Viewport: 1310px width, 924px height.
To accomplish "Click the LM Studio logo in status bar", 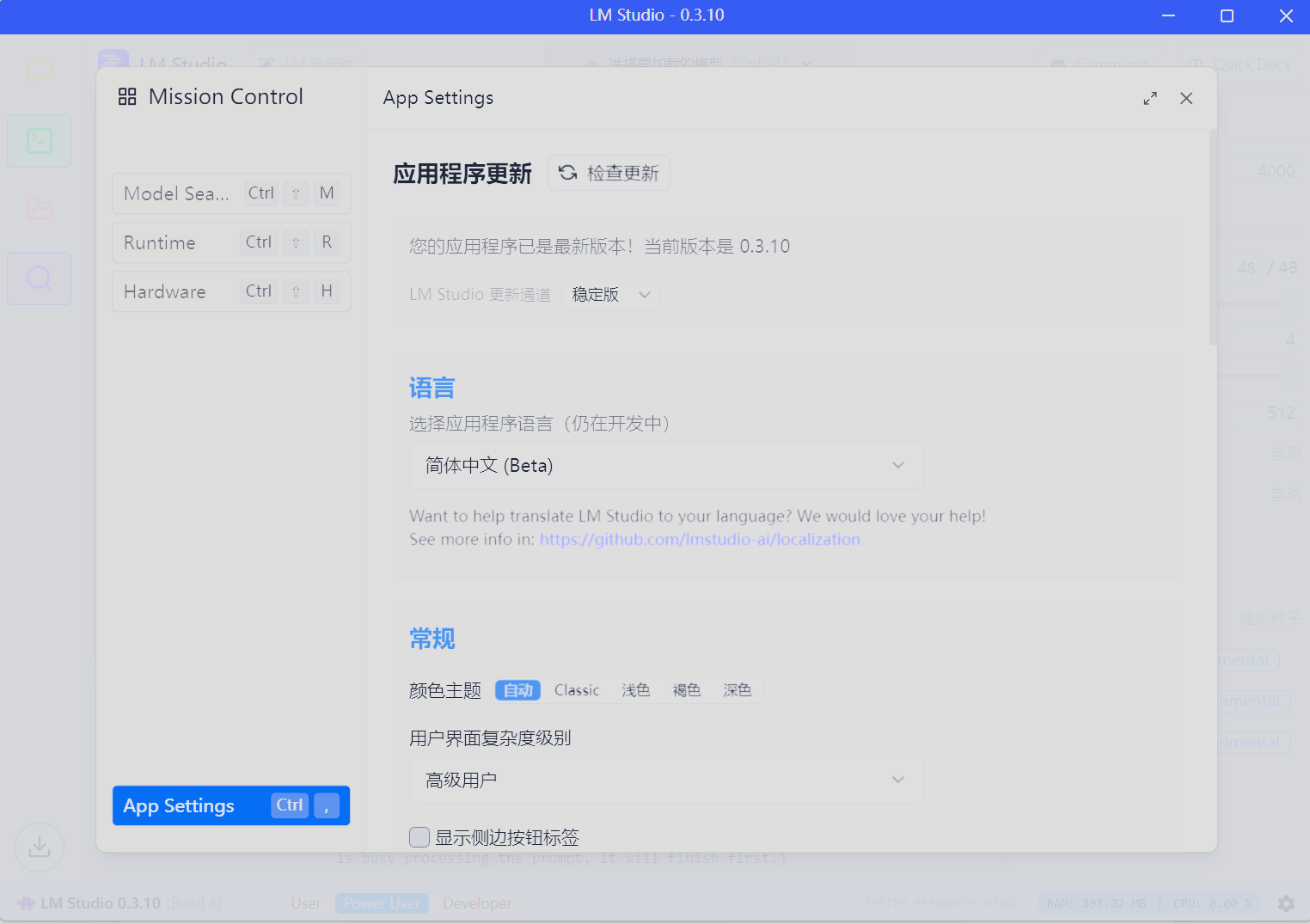I will click(26, 903).
